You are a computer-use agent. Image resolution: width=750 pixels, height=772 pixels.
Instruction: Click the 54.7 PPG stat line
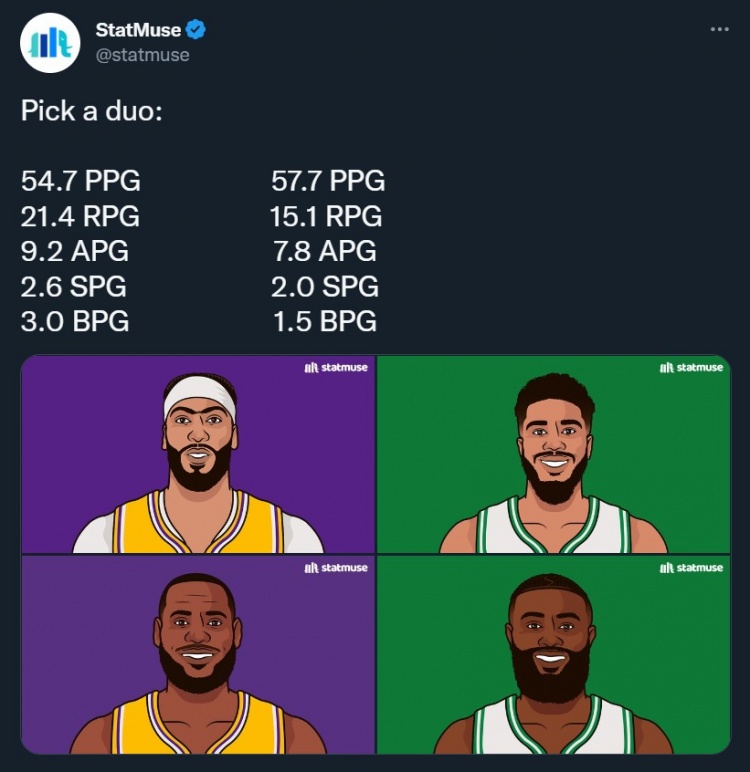click(x=81, y=181)
